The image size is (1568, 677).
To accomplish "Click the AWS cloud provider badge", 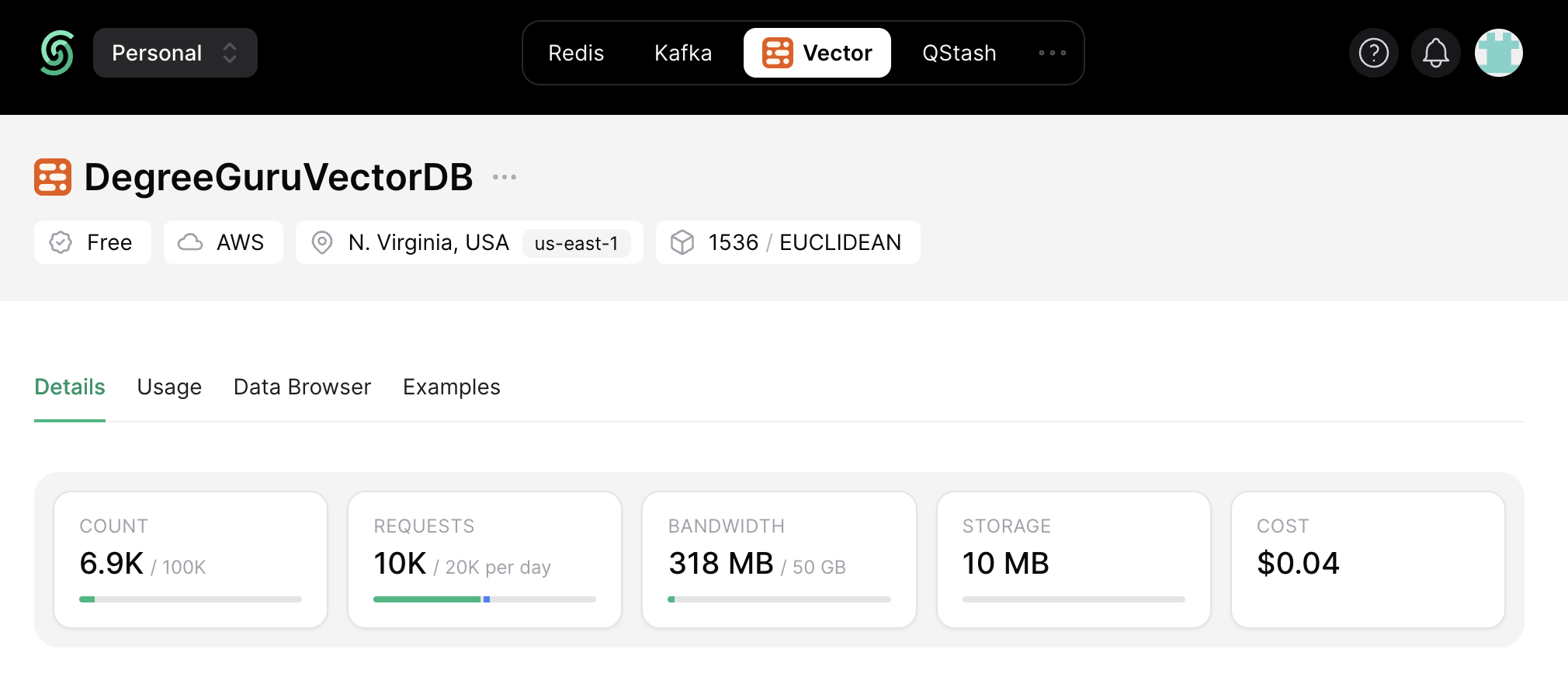I will 224,242.
